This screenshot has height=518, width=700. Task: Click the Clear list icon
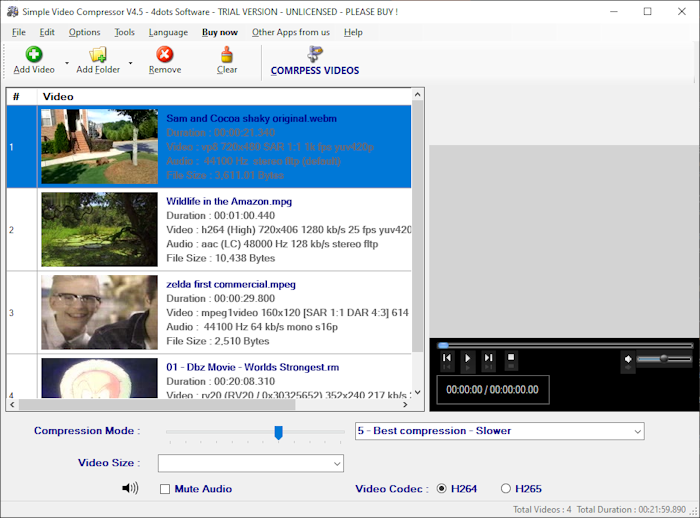click(227, 55)
